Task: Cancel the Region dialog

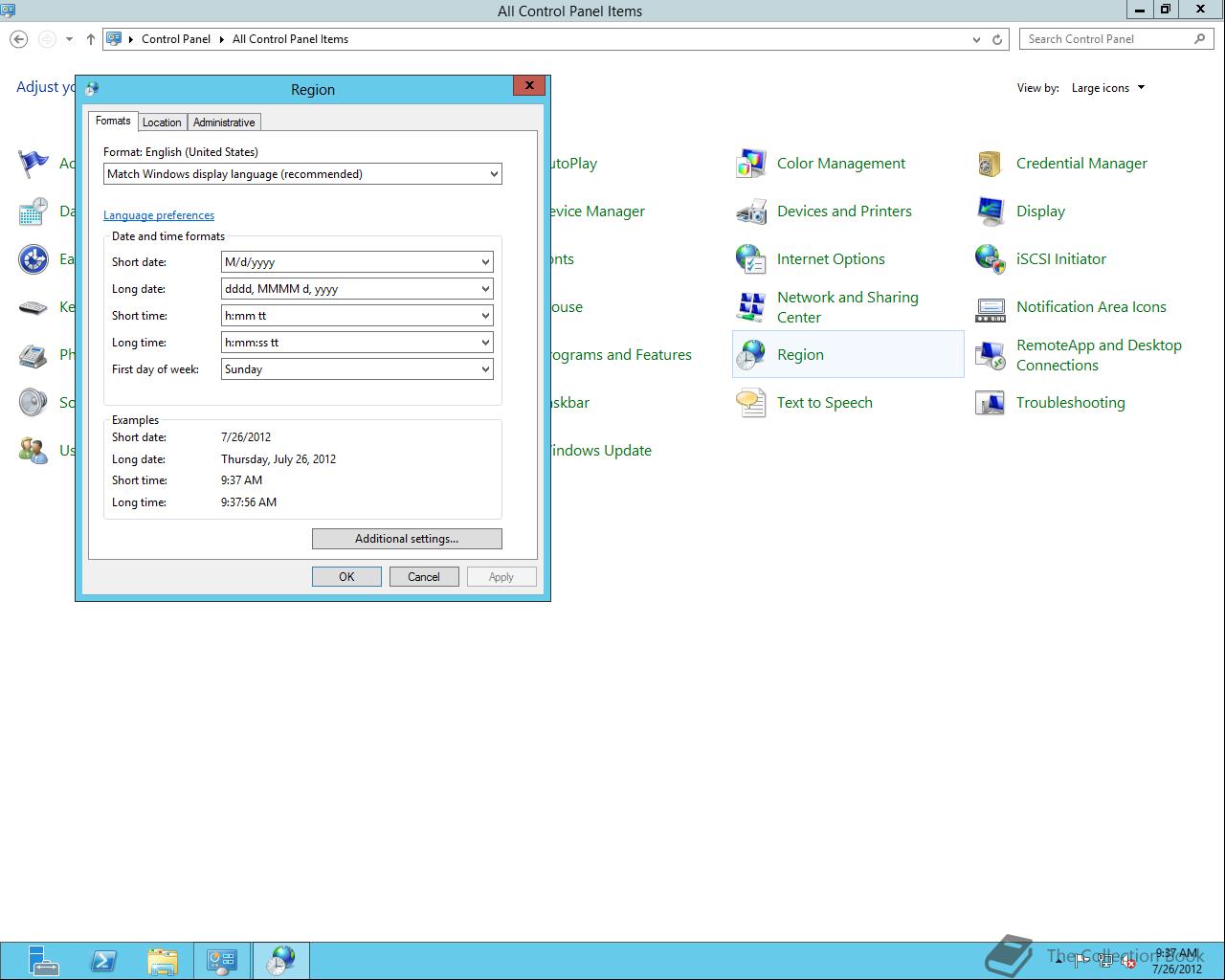Action: tap(424, 577)
